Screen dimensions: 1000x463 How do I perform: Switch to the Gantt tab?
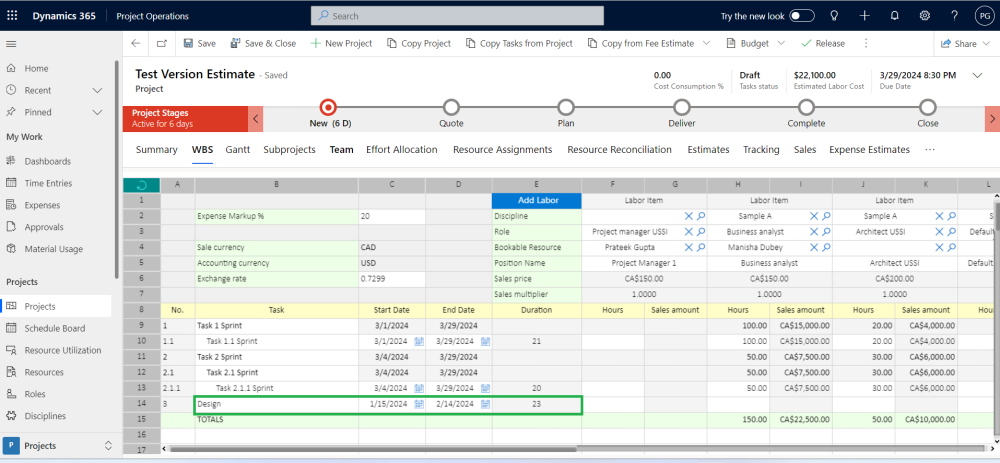(x=237, y=150)
